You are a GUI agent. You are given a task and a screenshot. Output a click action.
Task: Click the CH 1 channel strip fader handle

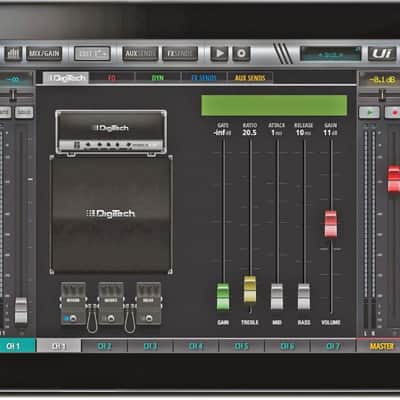point(21,311)
